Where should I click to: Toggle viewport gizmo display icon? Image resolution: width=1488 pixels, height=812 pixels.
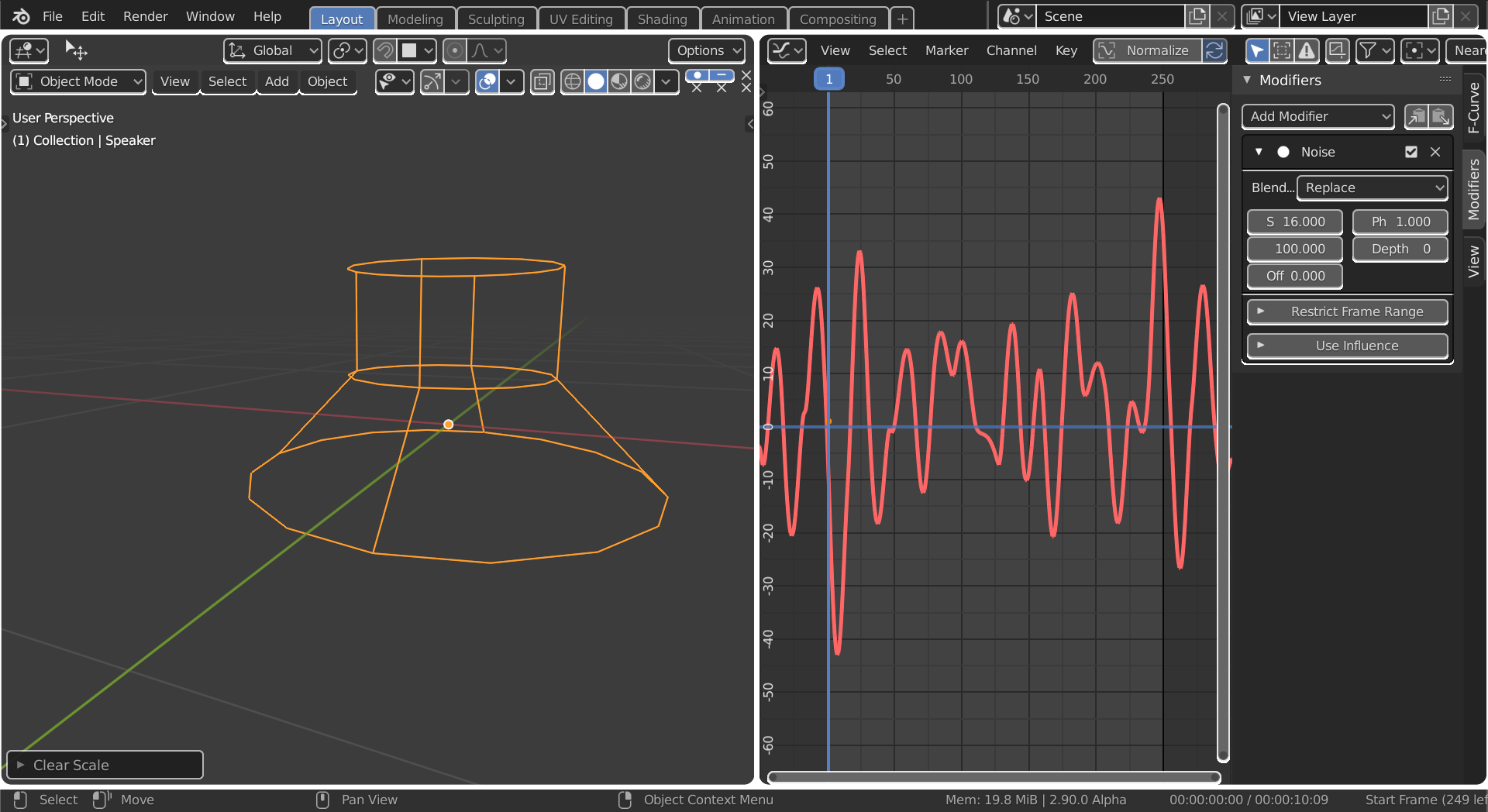click(x=432, y=81)
